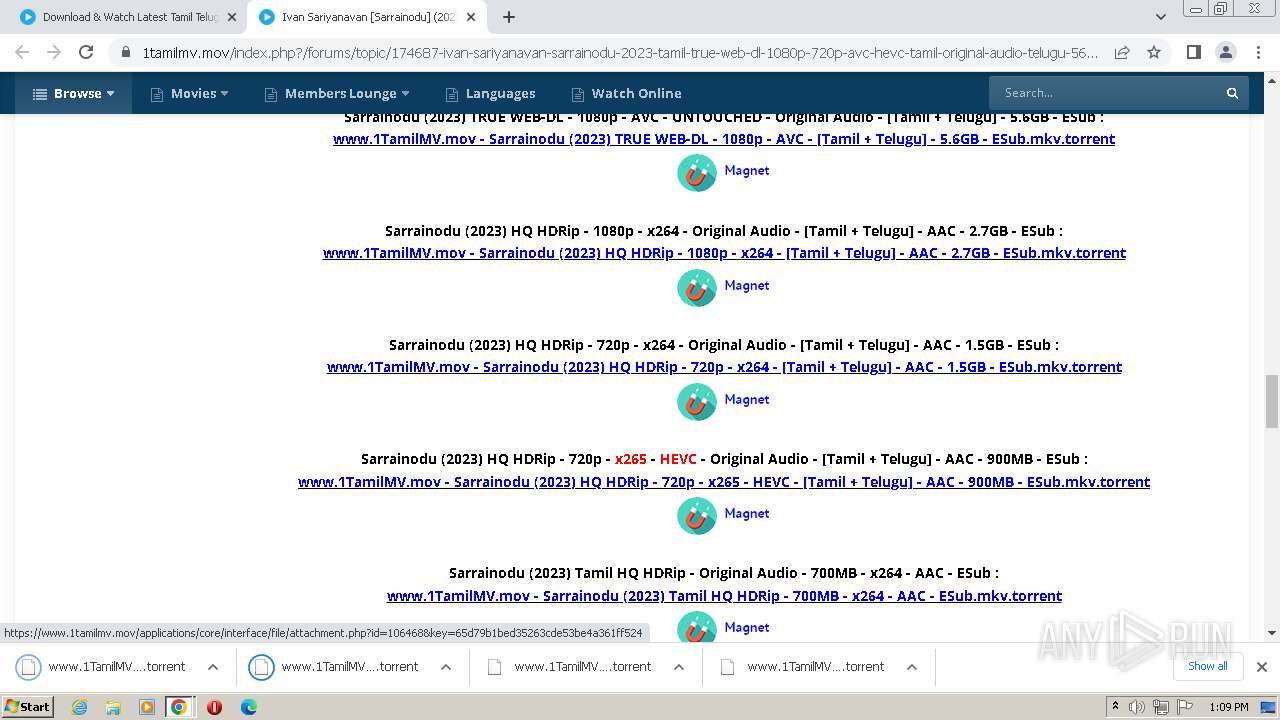Show all downloads
This screenshot has width=1280, height=720.
click(1207, 667)
